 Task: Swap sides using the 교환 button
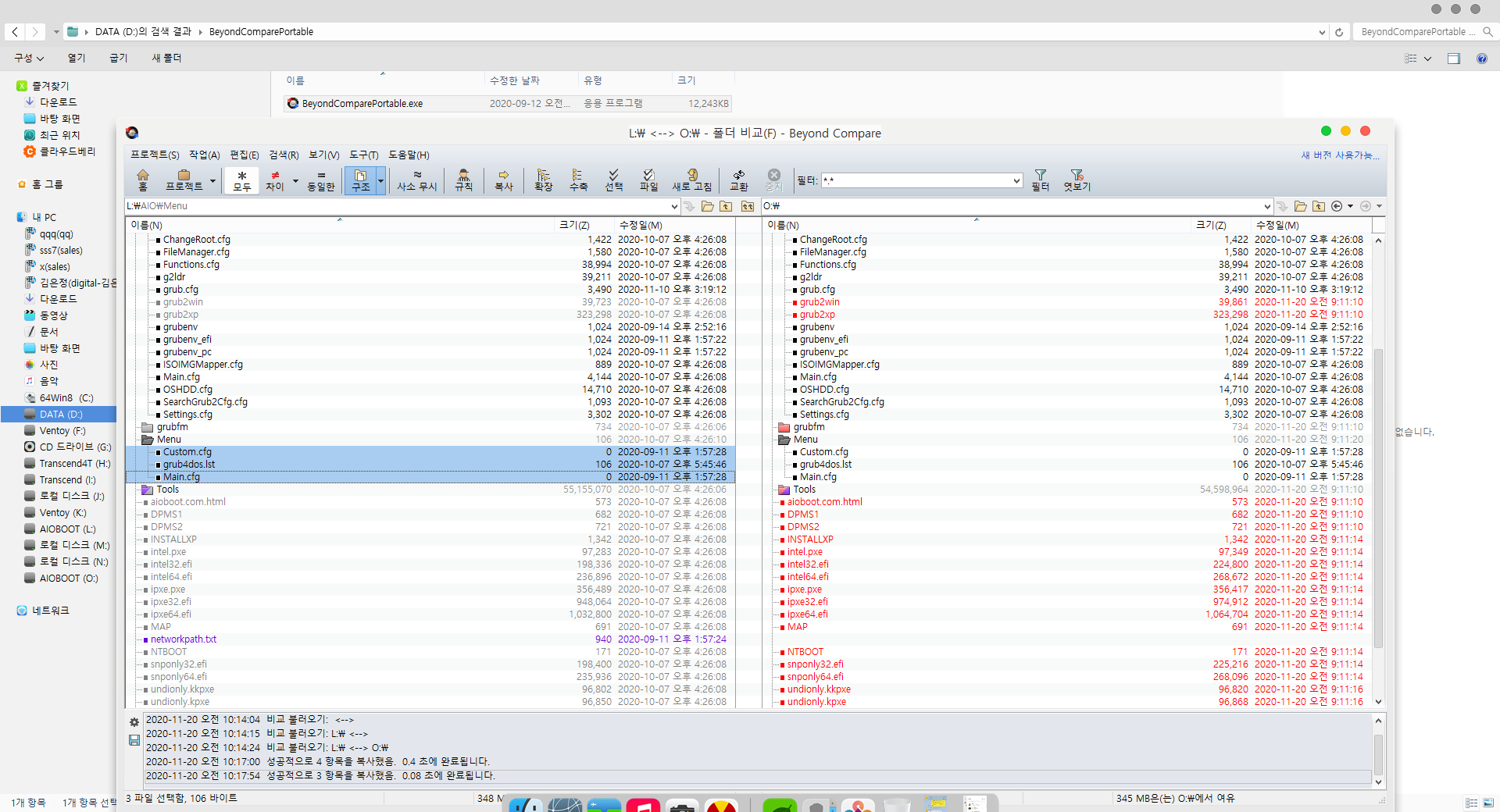click(x=739, y=180)
